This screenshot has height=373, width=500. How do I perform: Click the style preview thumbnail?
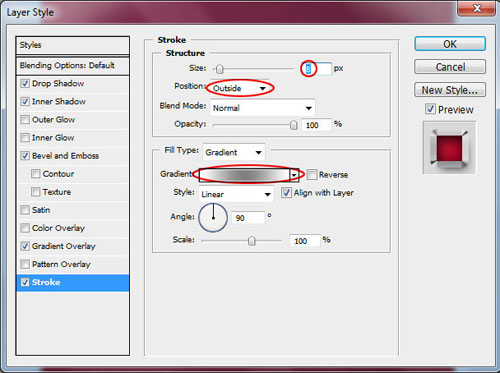[449, 148]
